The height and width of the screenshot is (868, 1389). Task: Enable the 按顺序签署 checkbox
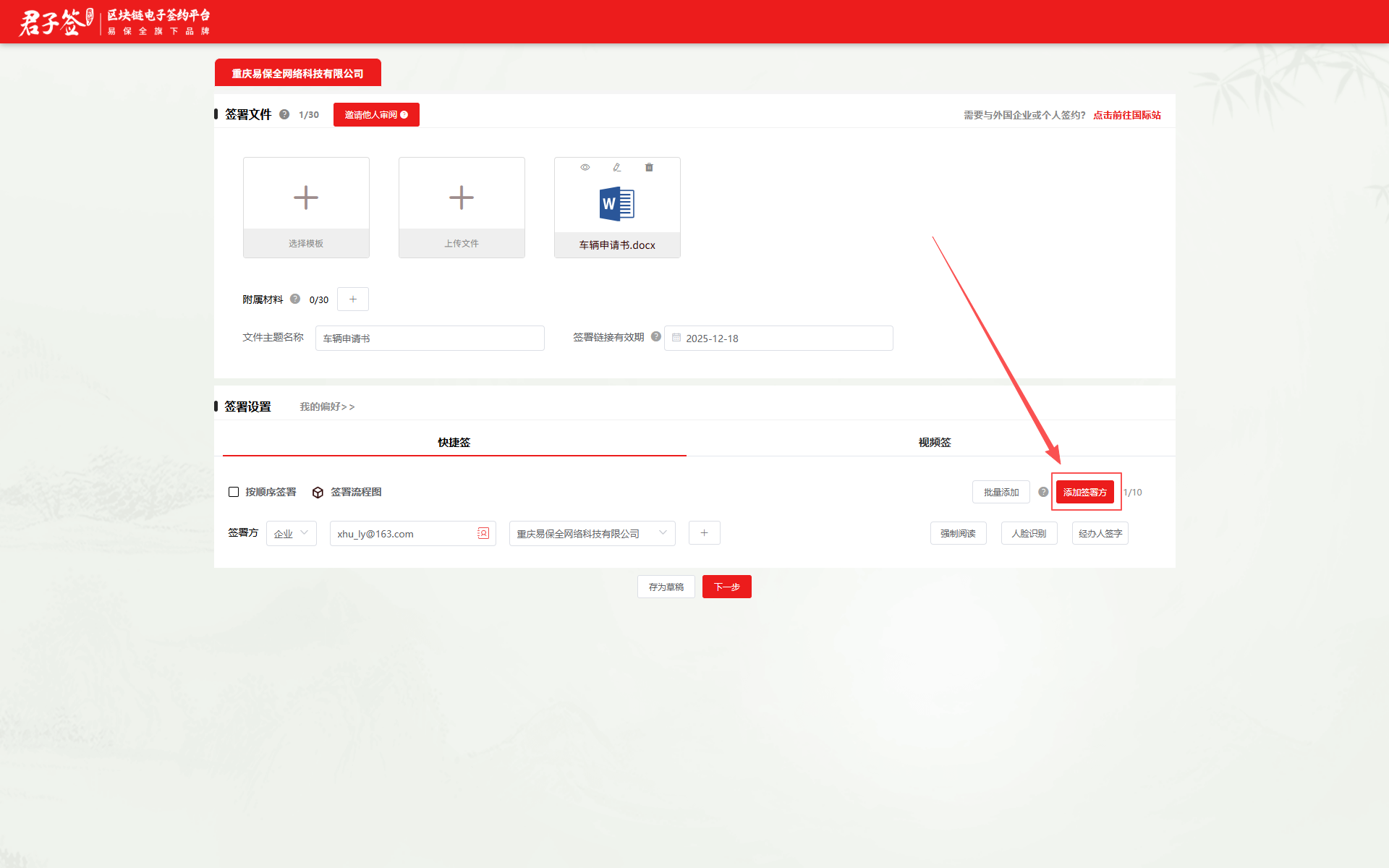234,492
